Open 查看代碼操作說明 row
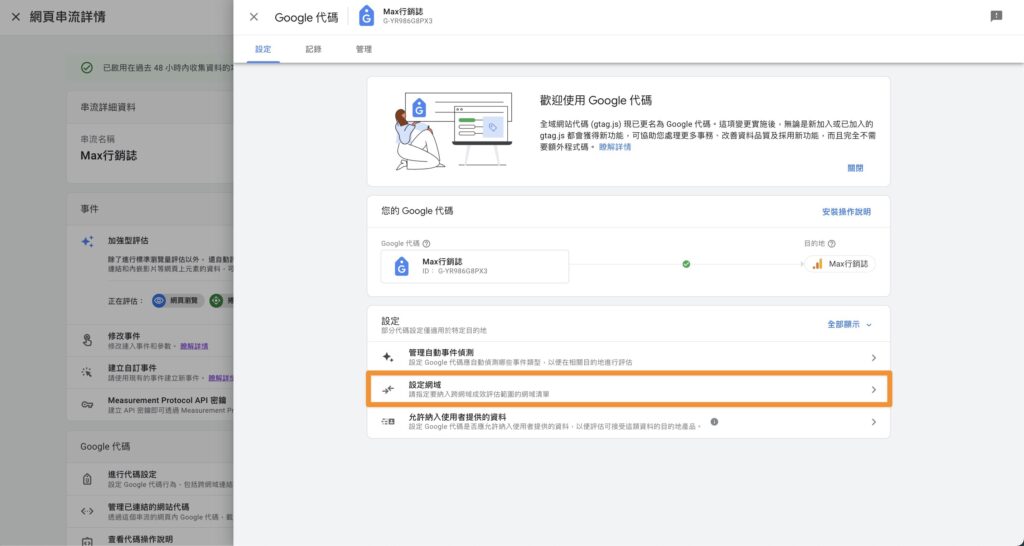 tap(150, 539)
